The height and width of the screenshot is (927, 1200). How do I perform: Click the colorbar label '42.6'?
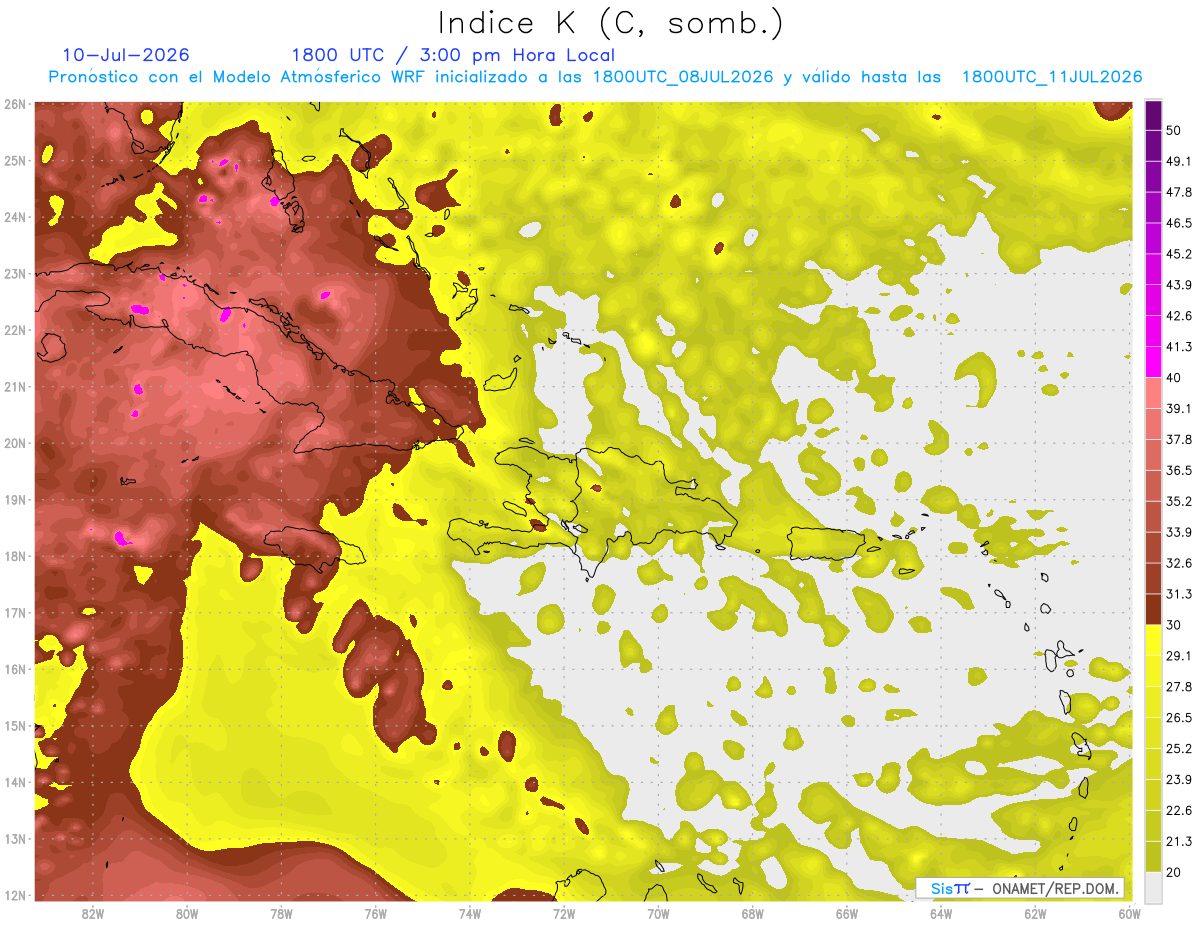(x=1178, y=316)
